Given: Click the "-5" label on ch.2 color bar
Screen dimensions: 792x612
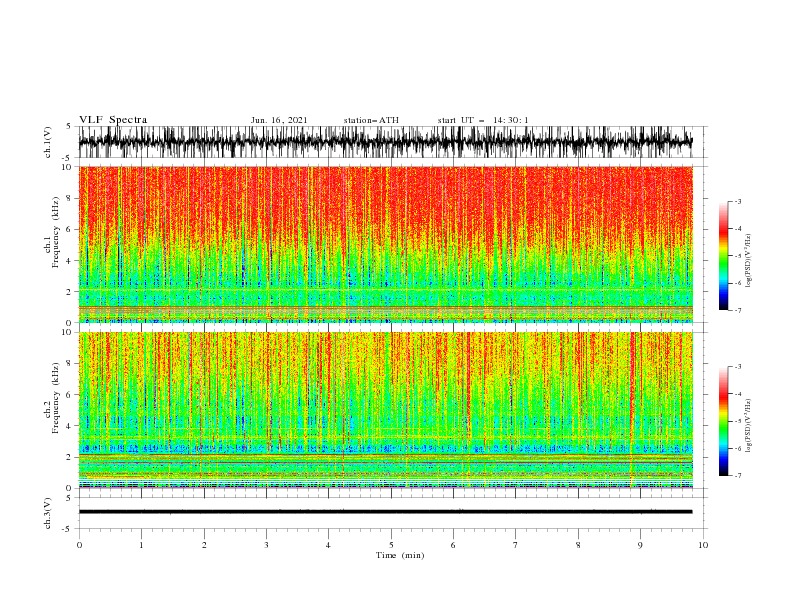Looking at the screenshot, I should click(x=738, y=421).
